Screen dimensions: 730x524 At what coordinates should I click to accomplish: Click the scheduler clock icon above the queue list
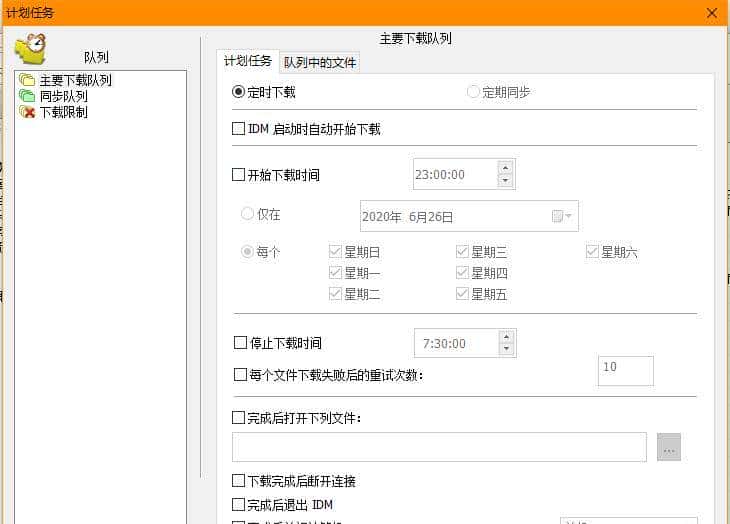[x=31, y=49]
